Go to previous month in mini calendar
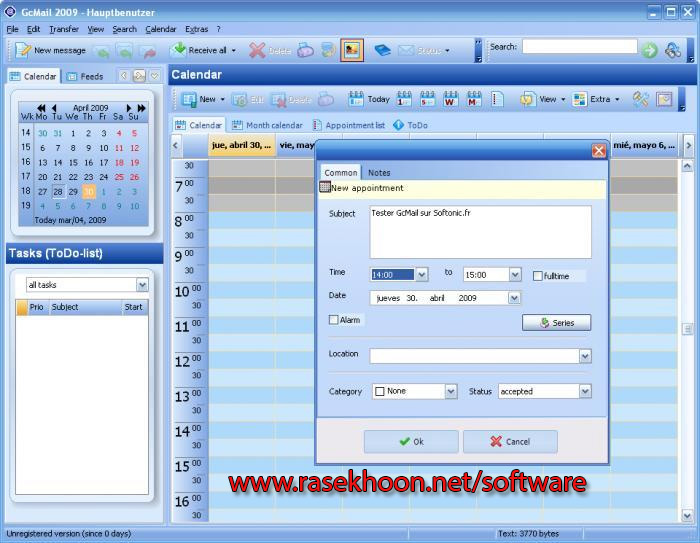The height and width of the screenshot is (543, 700). pyautogui.click(x=54, y=108)
